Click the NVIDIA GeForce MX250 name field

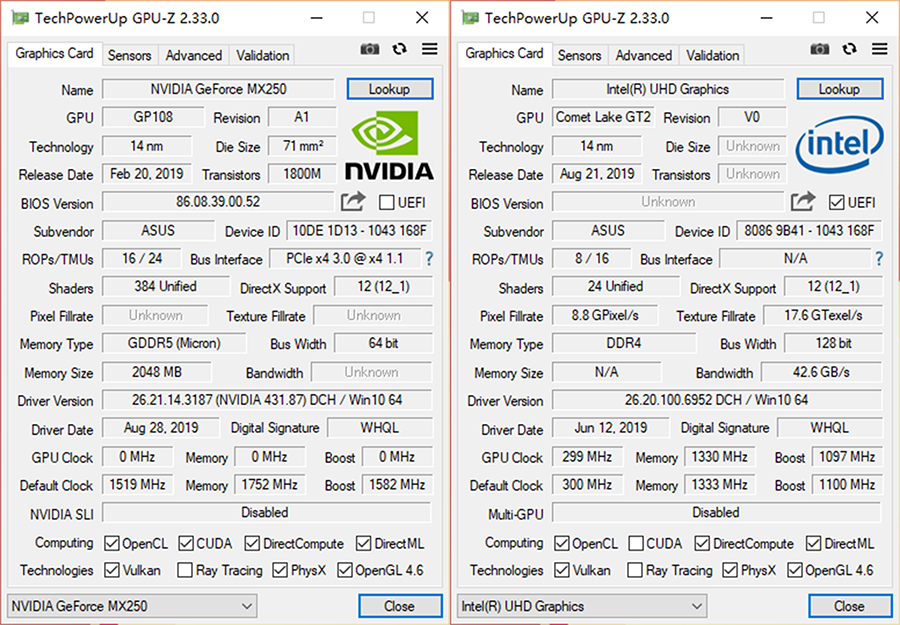click(218, 89)
